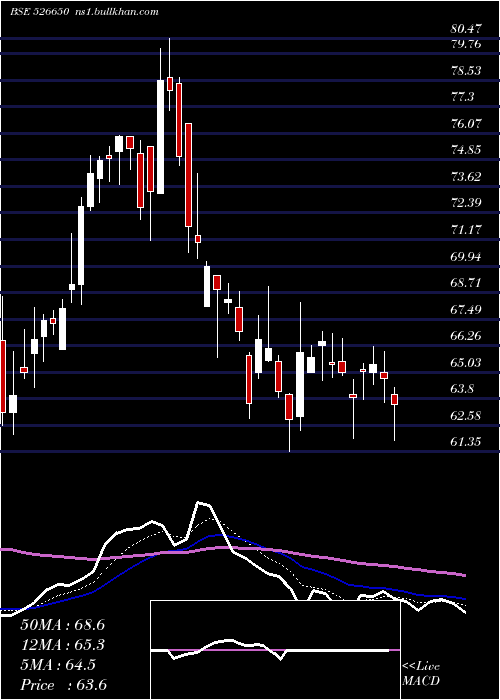Click the 72.39 price axis label
This screenshot has width=500, height=700.
tap(467, 203)
